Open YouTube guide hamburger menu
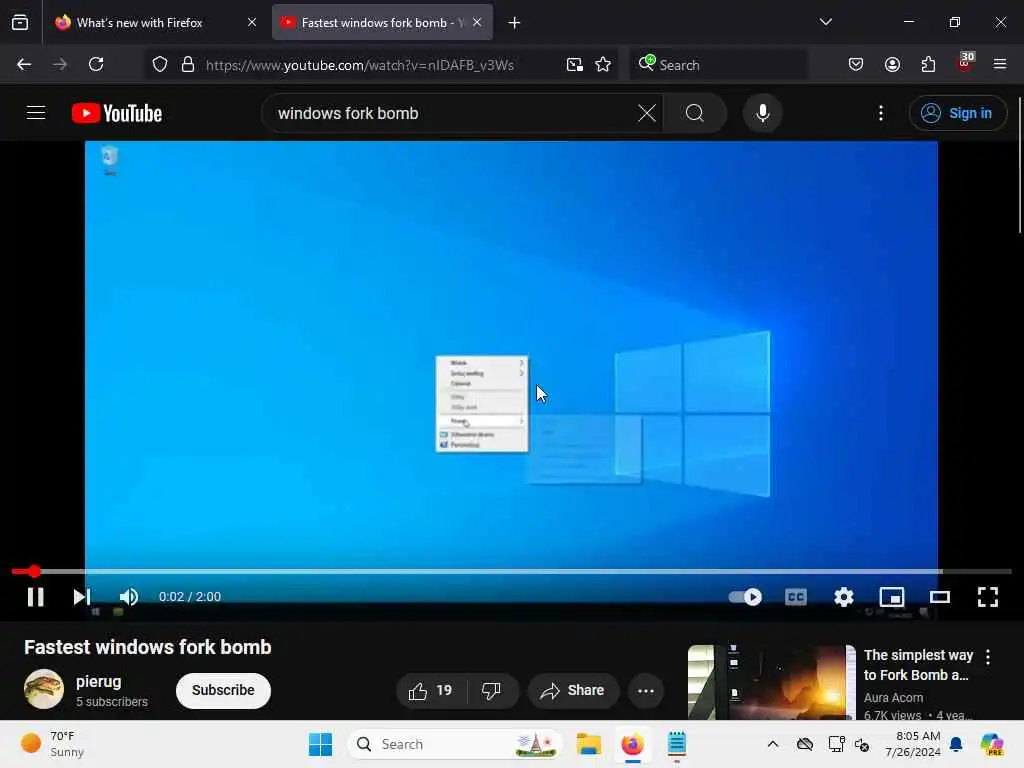Image resolution: width=1024 pixels, height=768 pixels. pyautogui.click(x=36, y=113)
